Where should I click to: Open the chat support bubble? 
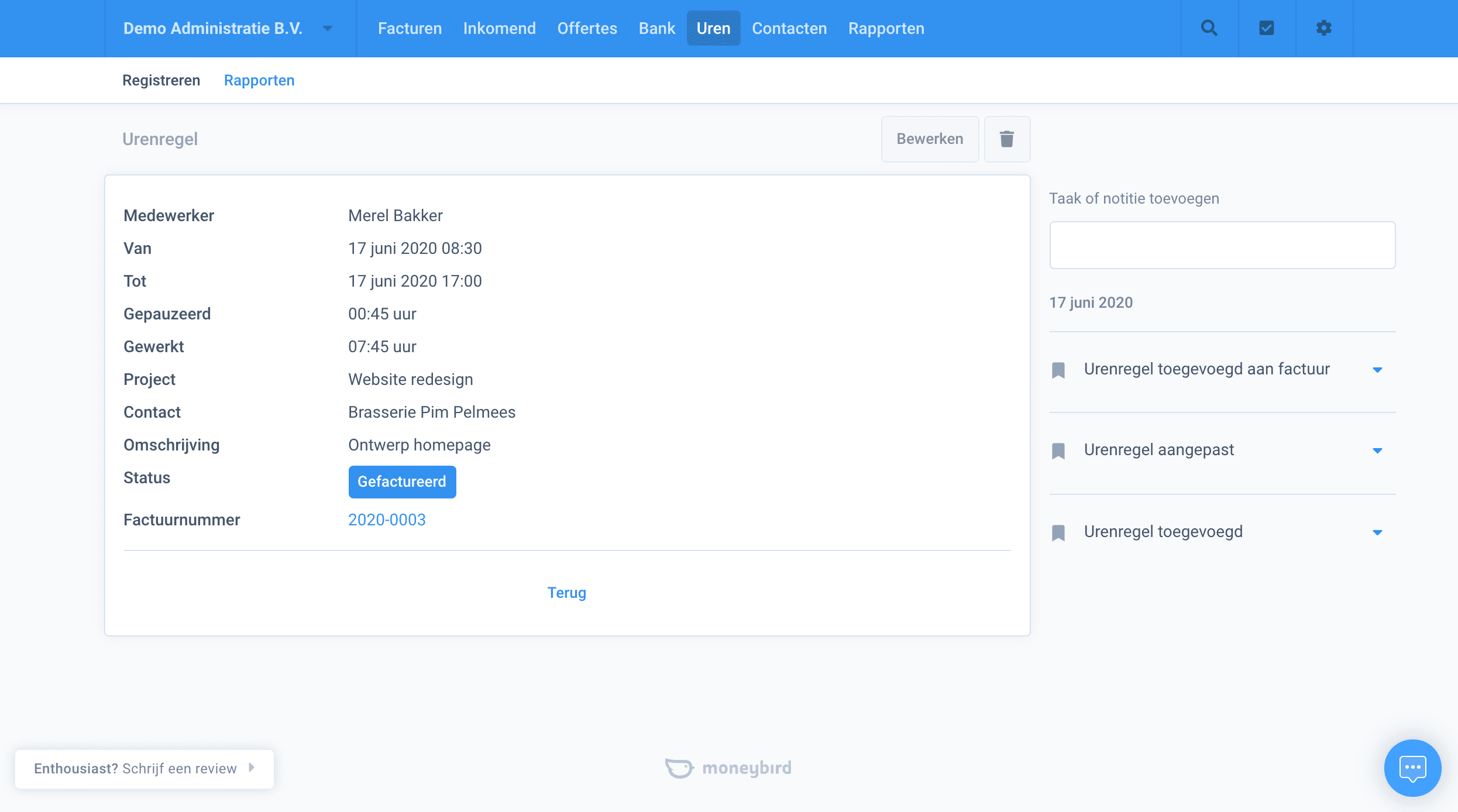tap(1412, 768)
